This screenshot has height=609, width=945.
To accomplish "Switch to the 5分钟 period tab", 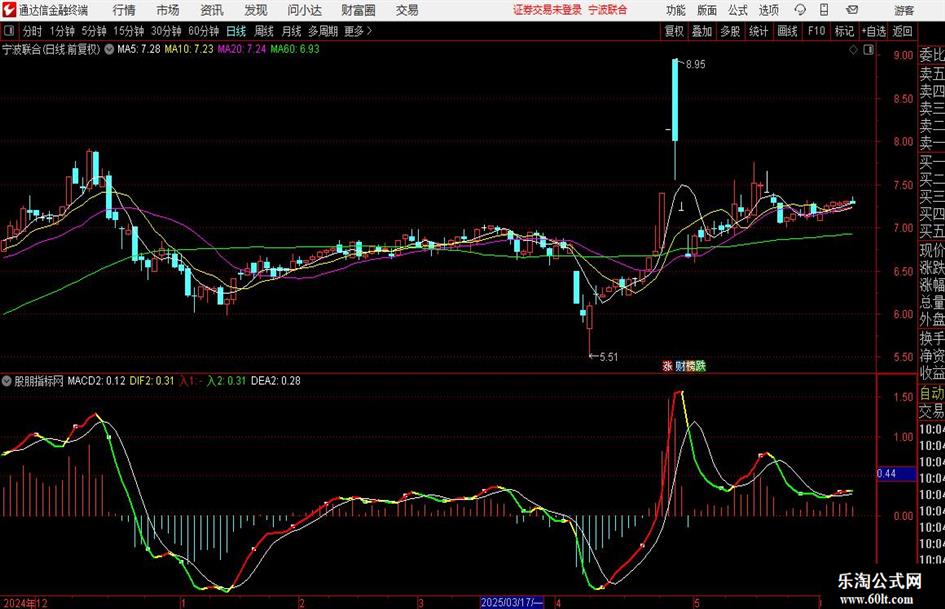I will [x=93, y=31].
